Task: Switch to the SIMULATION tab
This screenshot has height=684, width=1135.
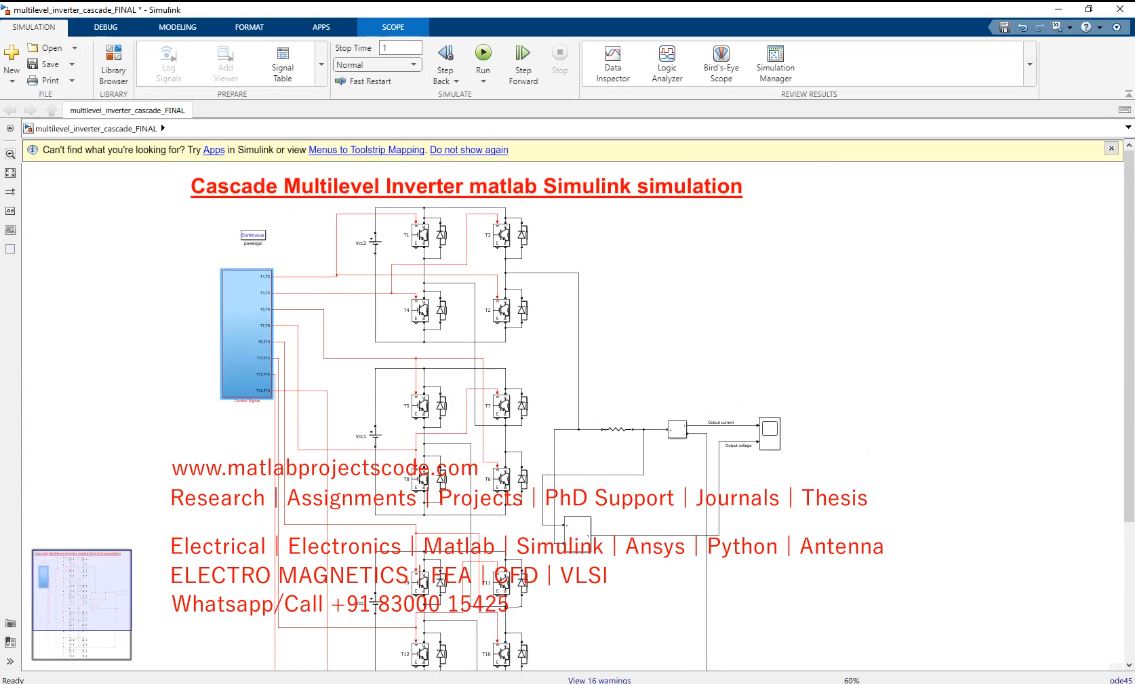Action: (x=33, y=27)
